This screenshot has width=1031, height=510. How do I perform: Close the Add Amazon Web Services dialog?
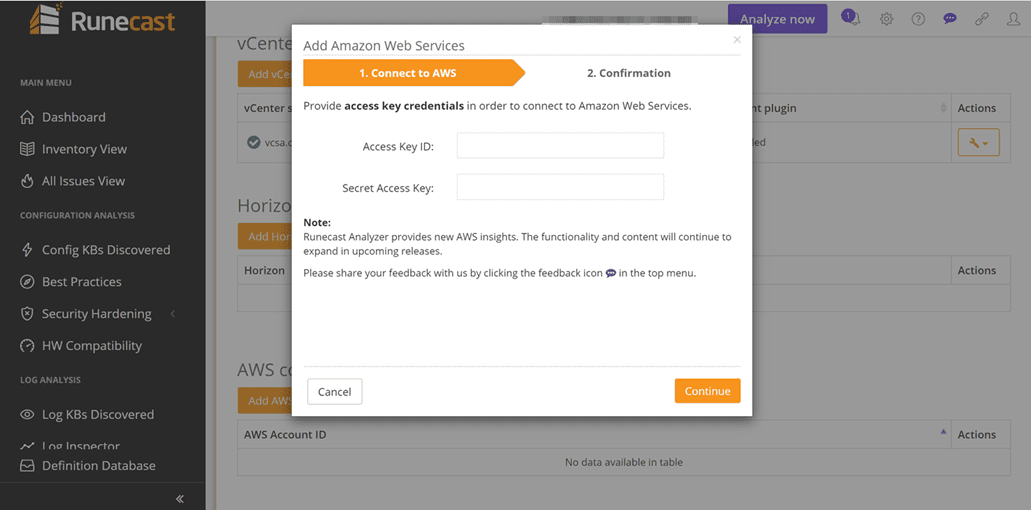[737, 39]
